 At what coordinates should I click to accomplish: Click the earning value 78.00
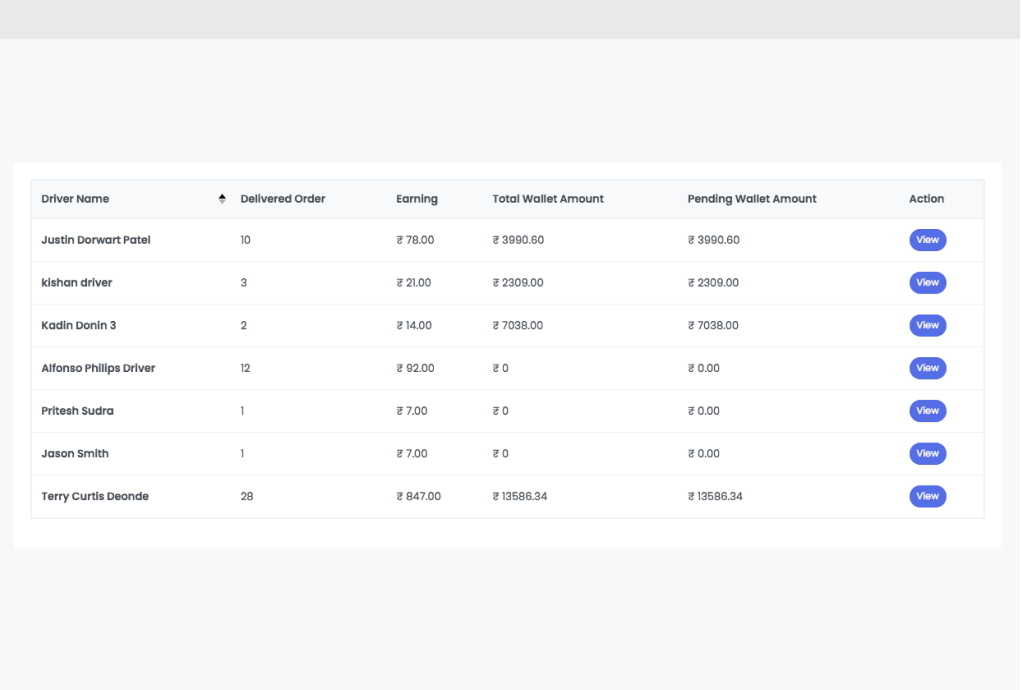pos(415,240)
